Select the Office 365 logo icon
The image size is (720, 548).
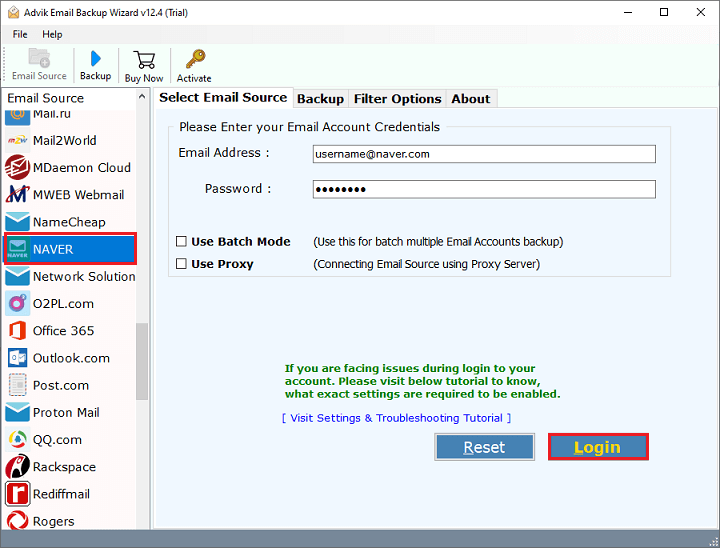[17, 331]
